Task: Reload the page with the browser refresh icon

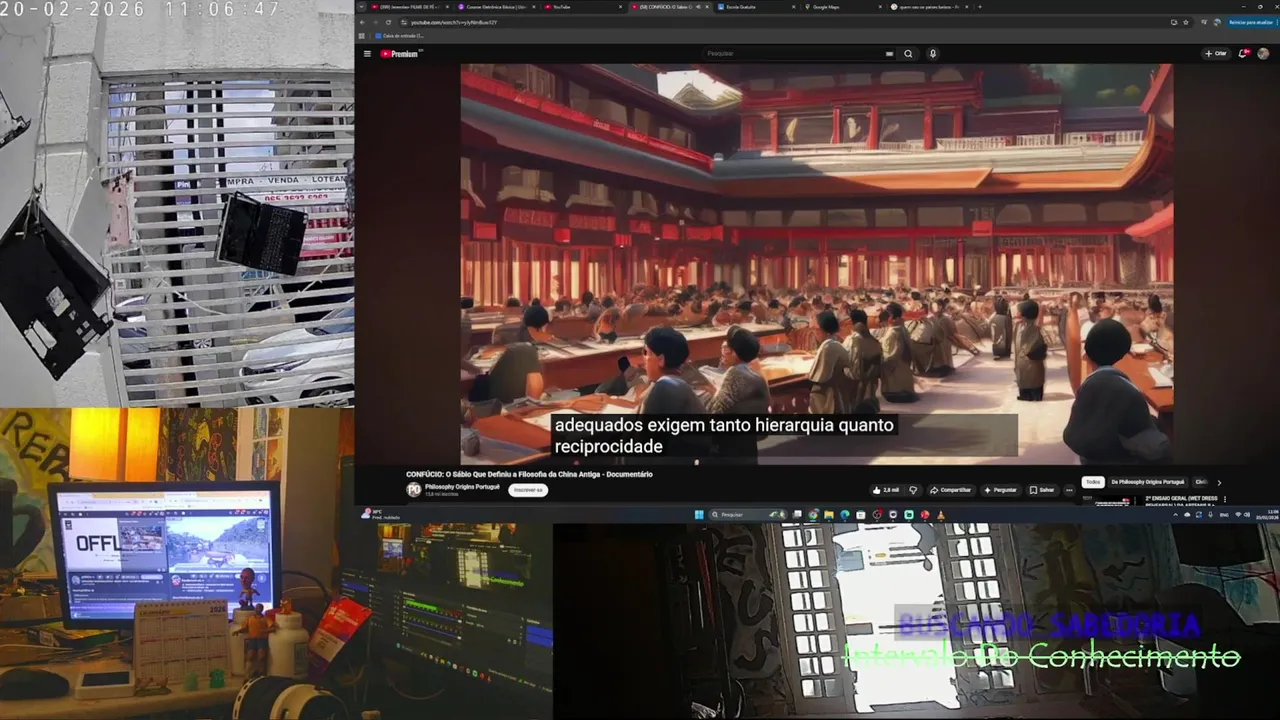Action: point(388,22)
